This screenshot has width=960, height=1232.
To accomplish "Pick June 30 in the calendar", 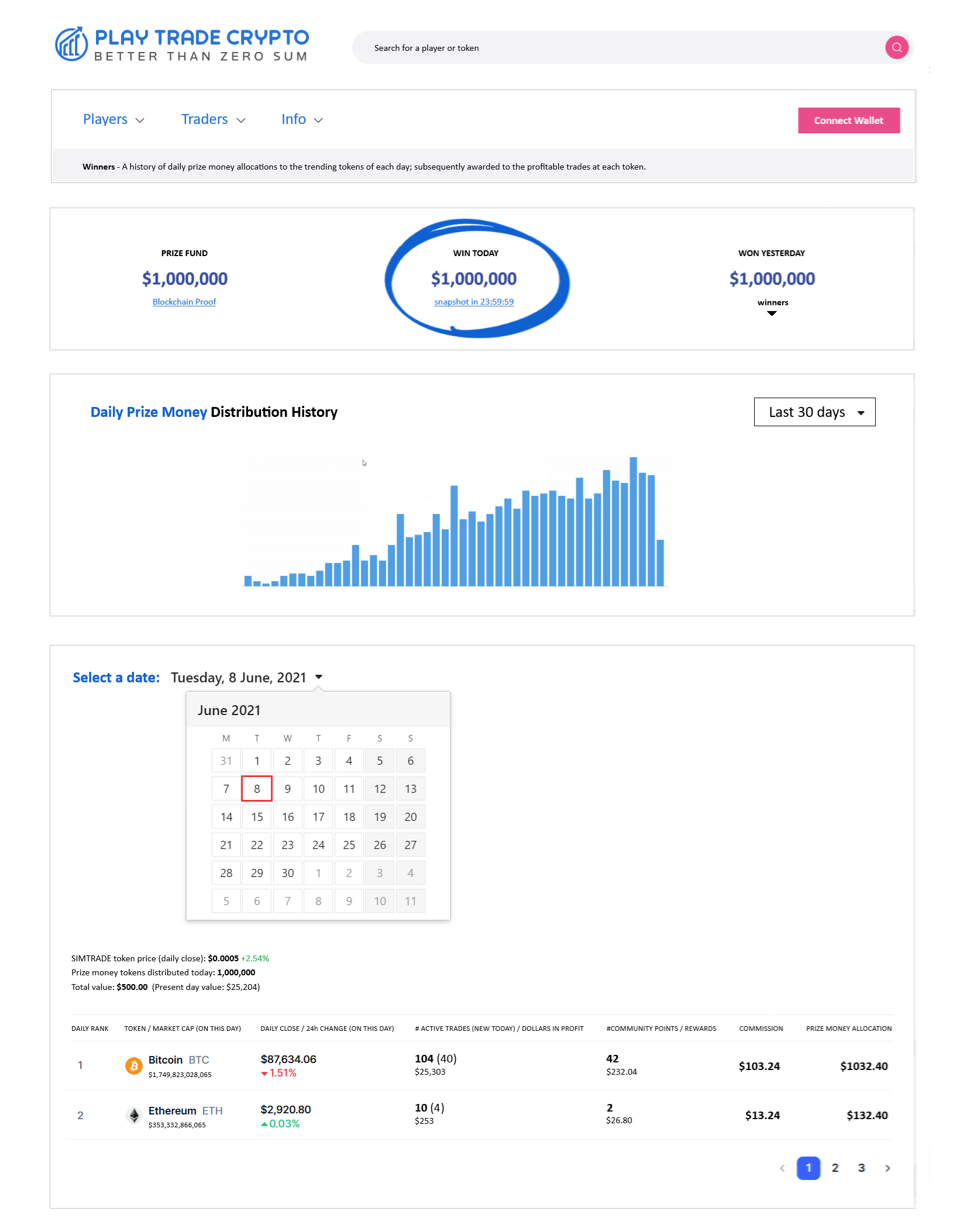I will tap(287, 873).
